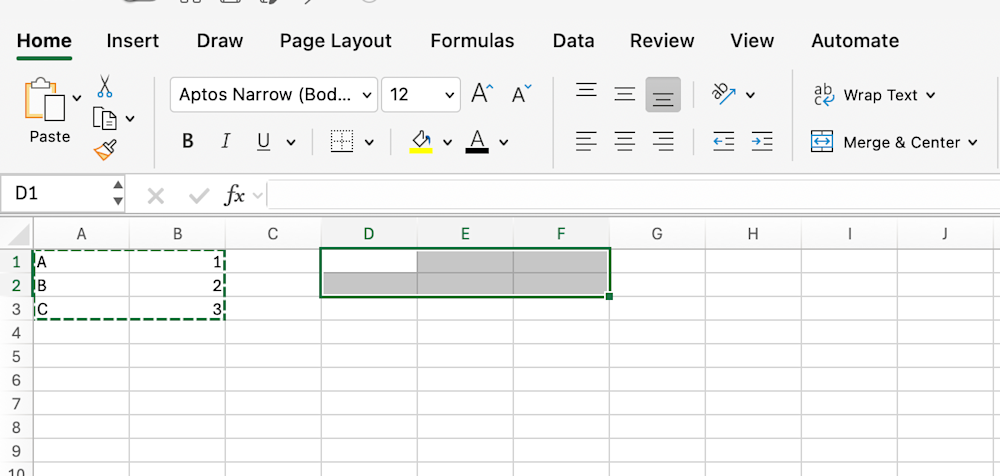
Task: Click the selection fill handle at F2
Action: click(x=609, y=296)
